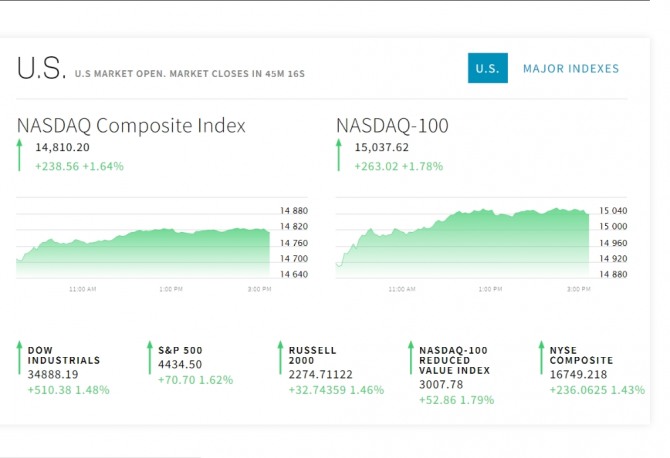Switch to the Major Indexes tab
Screen dimensions: 670x458
(571, 68)
